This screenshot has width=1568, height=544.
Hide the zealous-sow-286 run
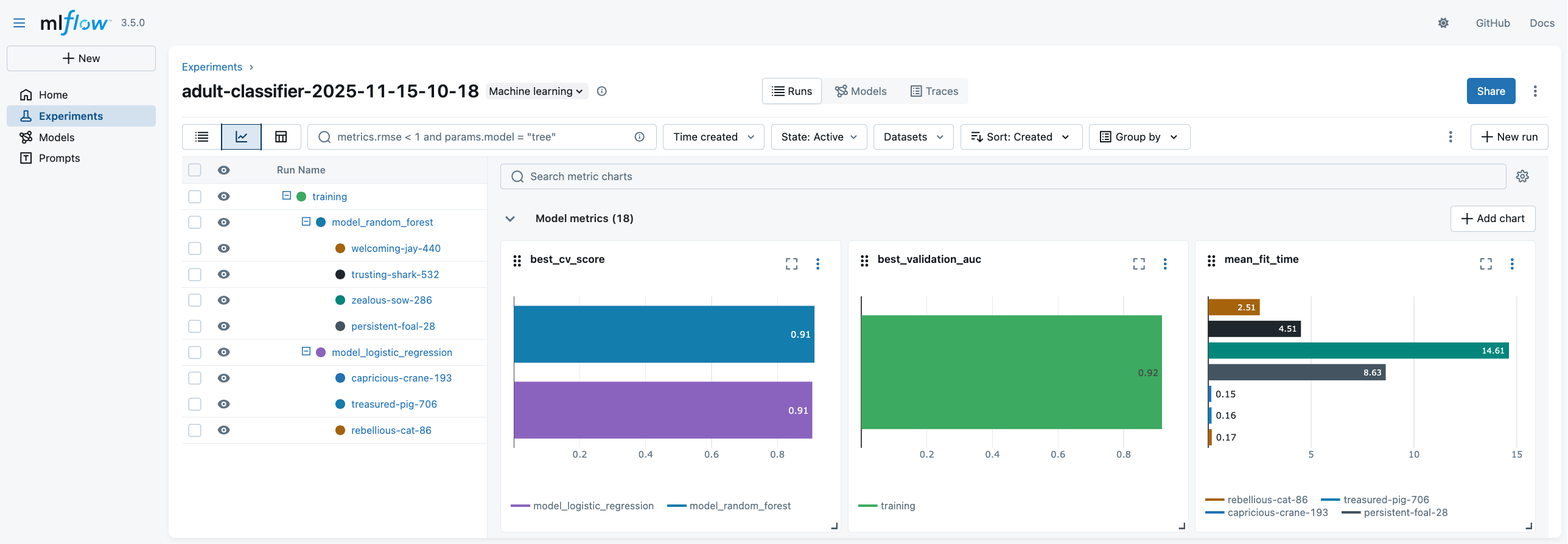[x=224, y=300]
